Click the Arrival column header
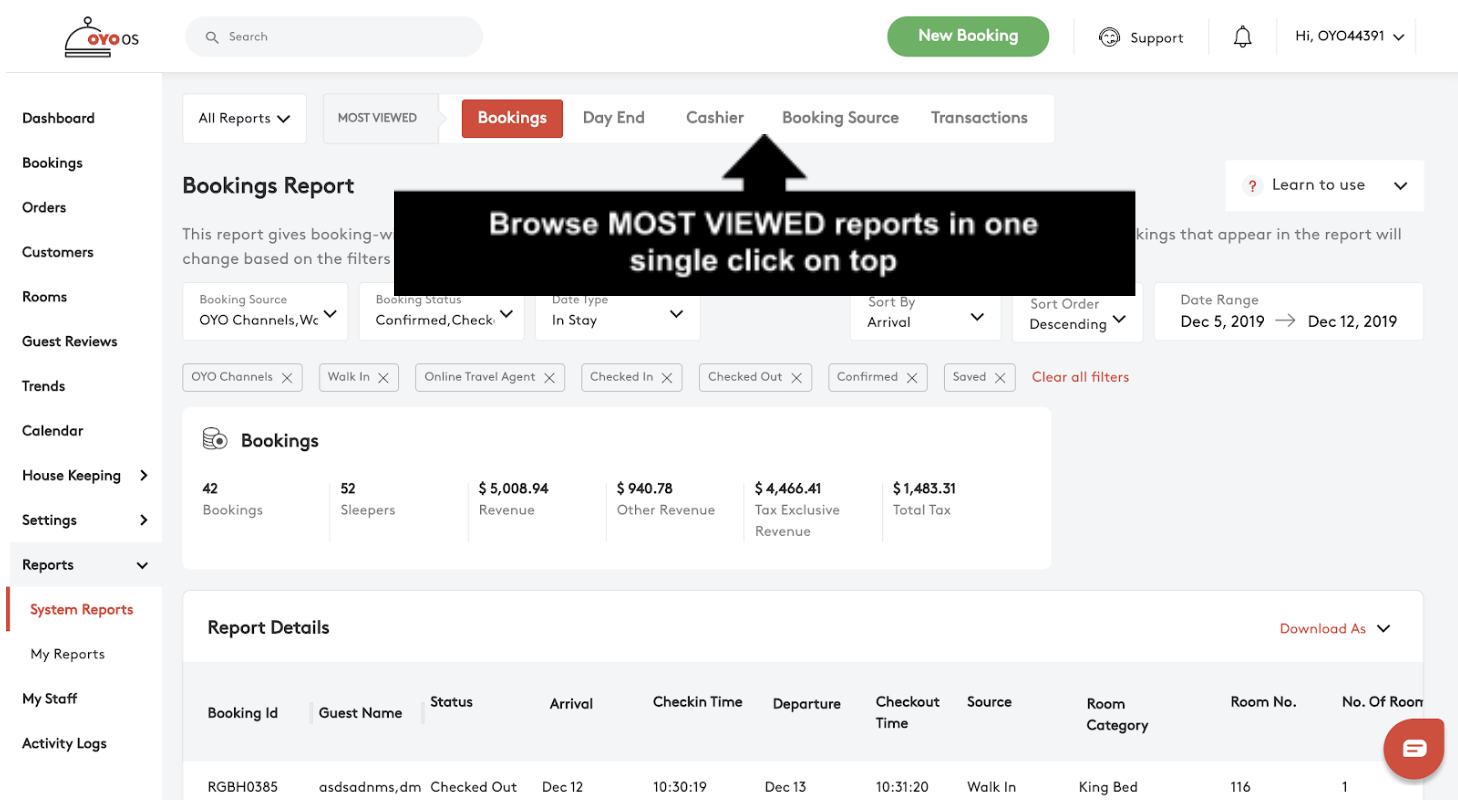 571,704
